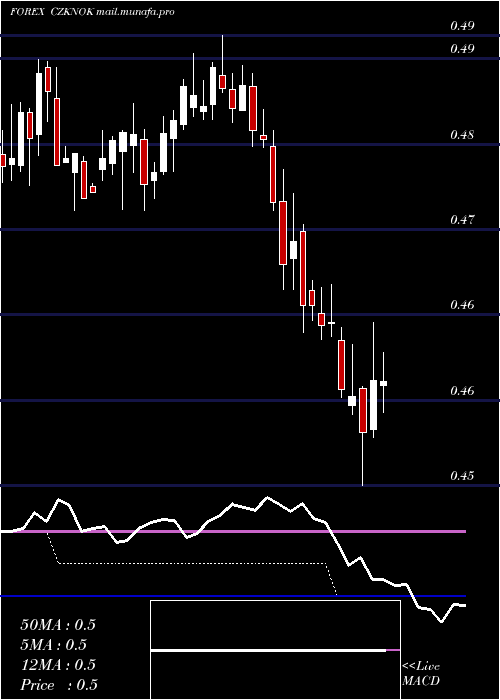500x700 pixels.
Task: Click the <<Live MACD label
Action: coord(421,674)
